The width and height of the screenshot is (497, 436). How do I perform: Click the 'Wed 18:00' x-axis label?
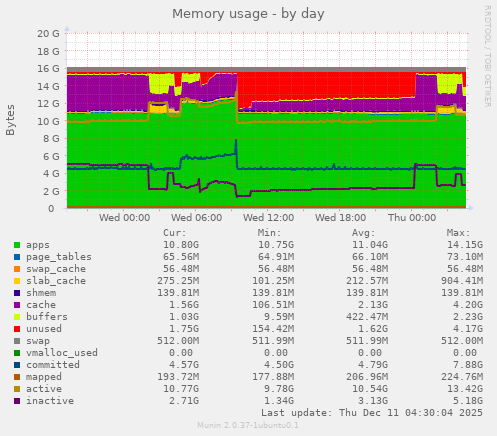pos(341,218)
